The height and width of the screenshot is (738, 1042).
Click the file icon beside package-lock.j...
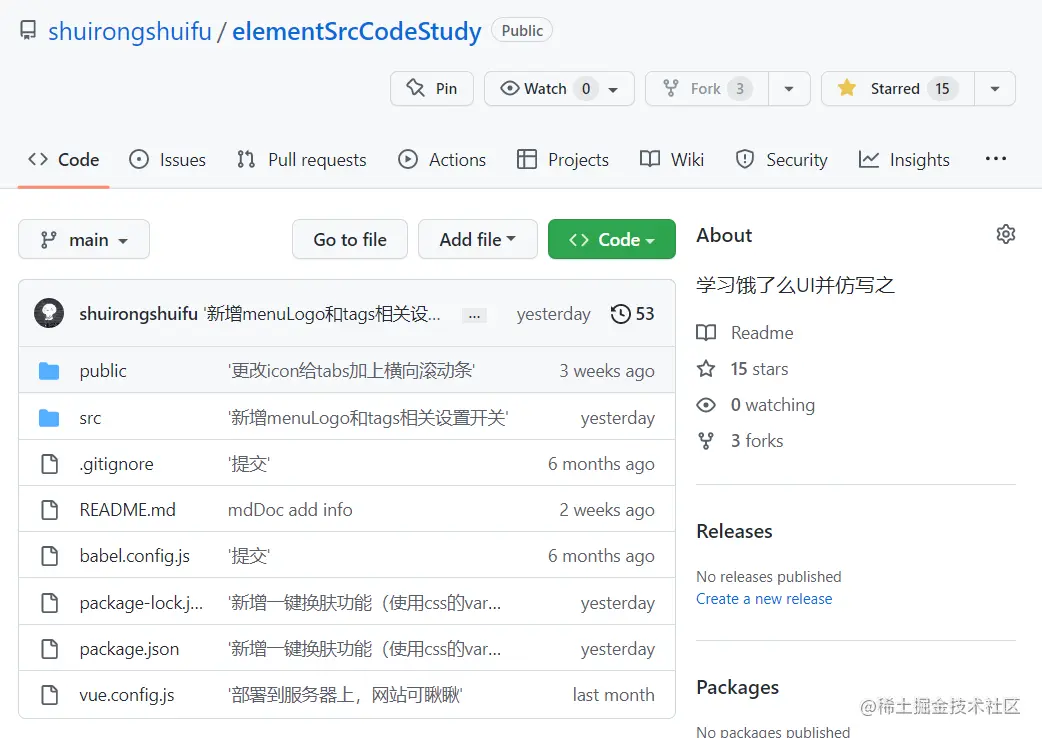49,602
